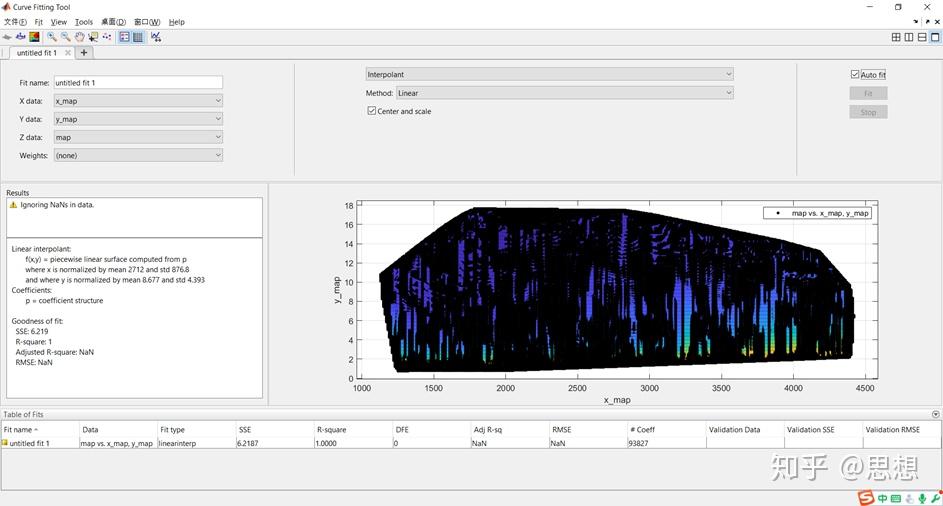
Task: Open the contour plot icon in toolbar
Action: [x=34, y=37]
